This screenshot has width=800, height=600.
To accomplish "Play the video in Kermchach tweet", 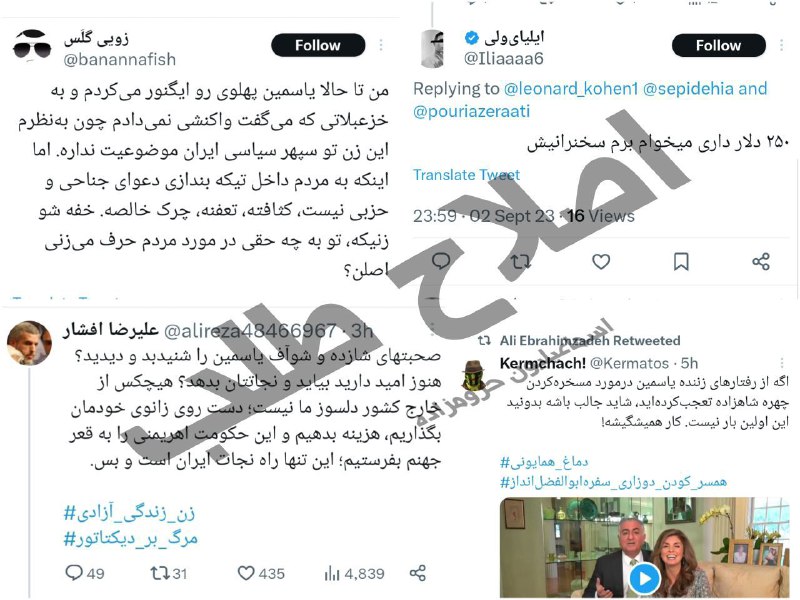I will (644, 579).
